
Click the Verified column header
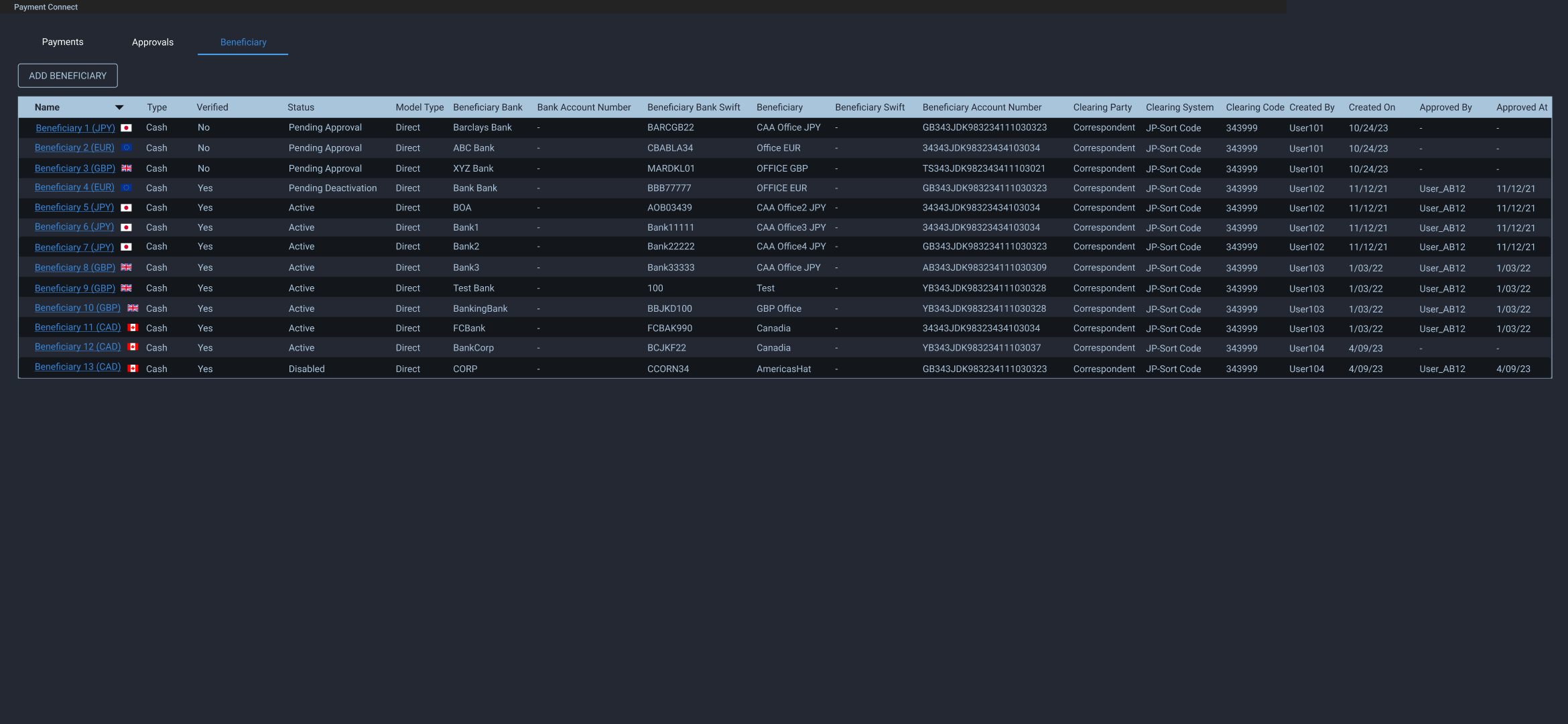[212, 107]
